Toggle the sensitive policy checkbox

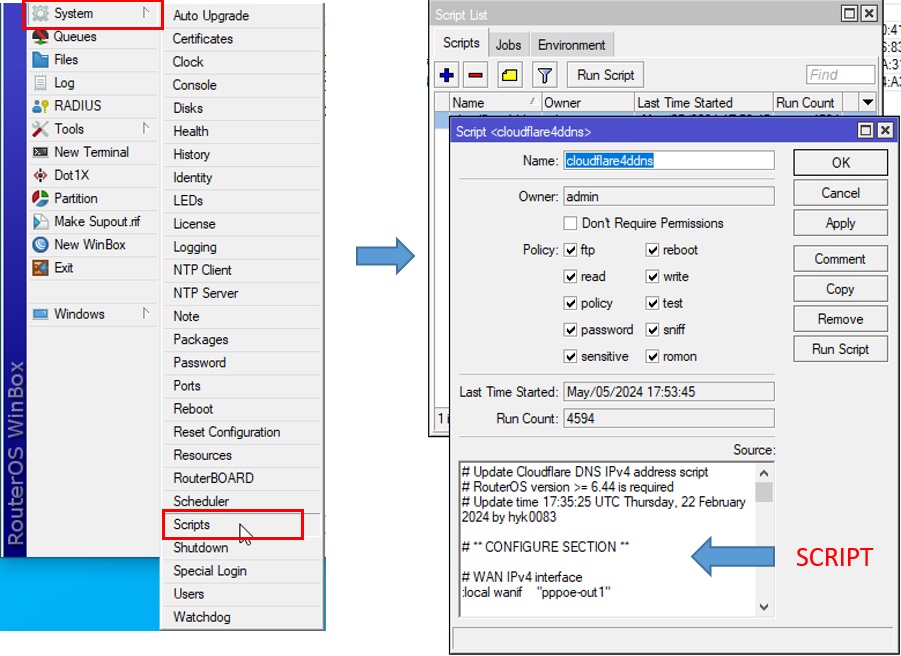[570, 356]
